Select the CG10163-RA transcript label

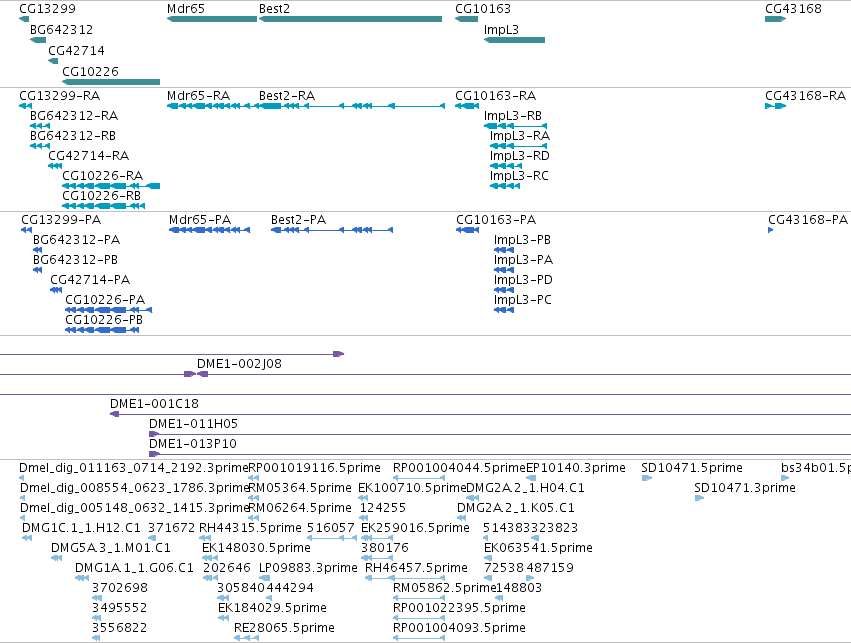click(x=495, y=96)
